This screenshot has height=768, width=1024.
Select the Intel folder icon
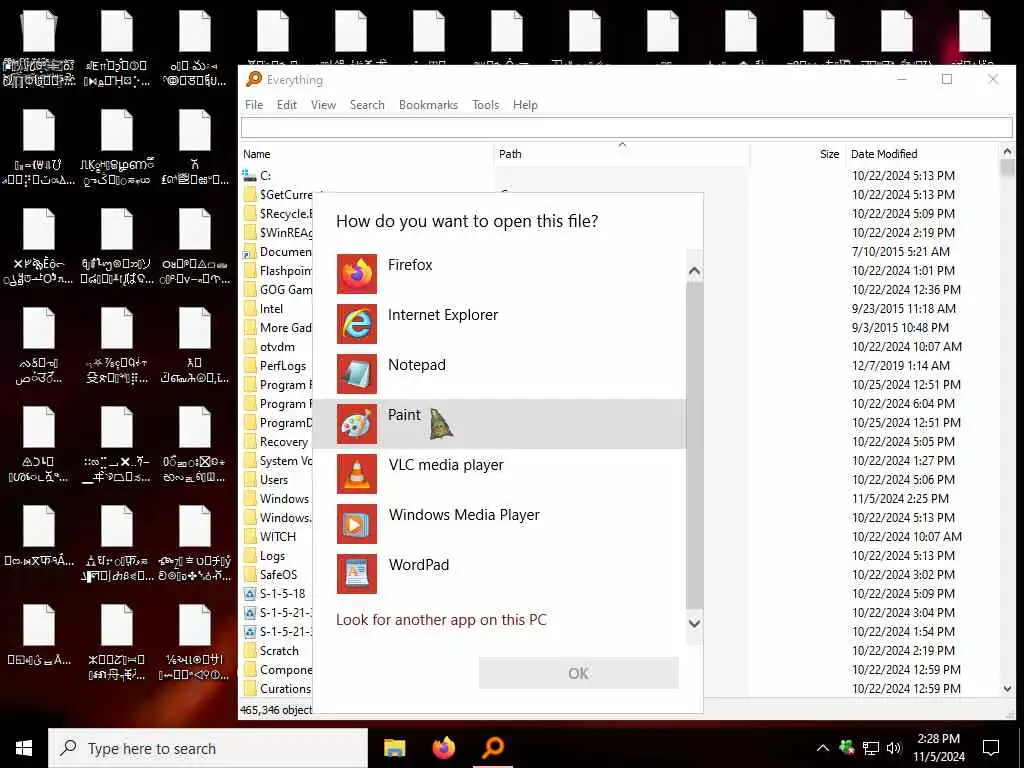(249, 308)
